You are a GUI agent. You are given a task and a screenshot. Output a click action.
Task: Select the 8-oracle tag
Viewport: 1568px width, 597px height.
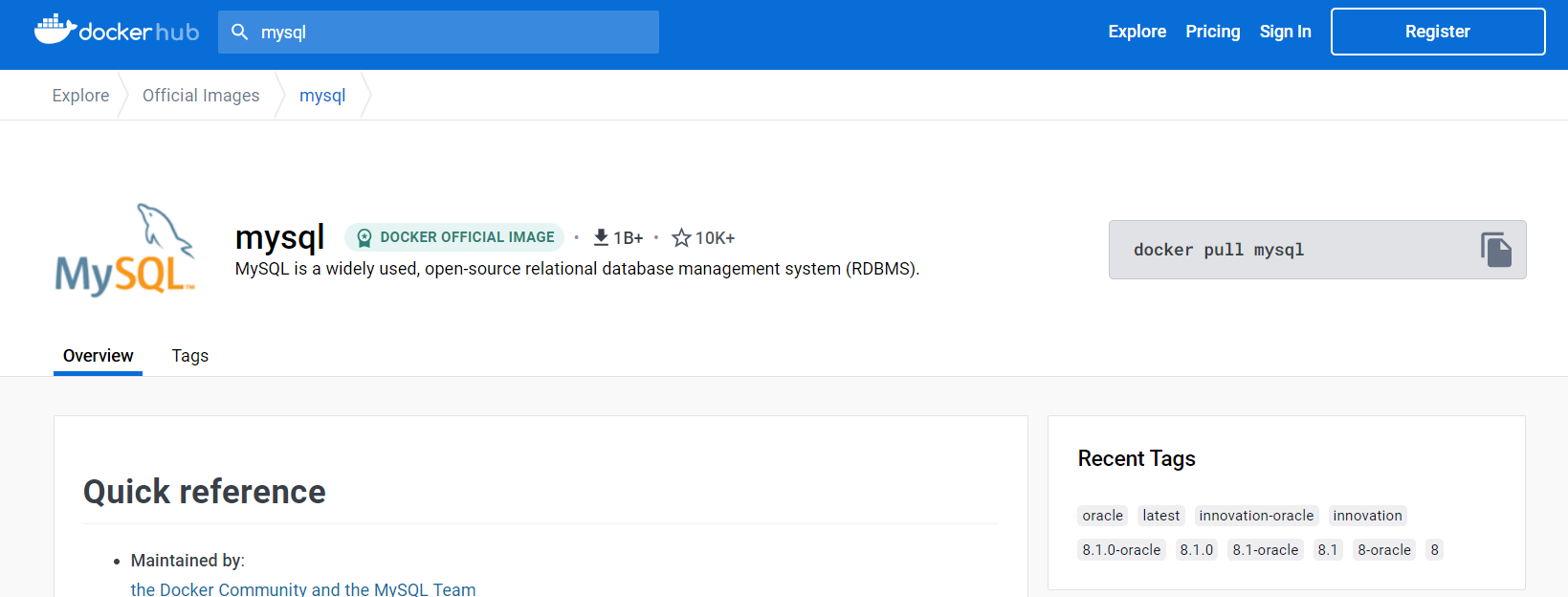tap(1383, 550)
